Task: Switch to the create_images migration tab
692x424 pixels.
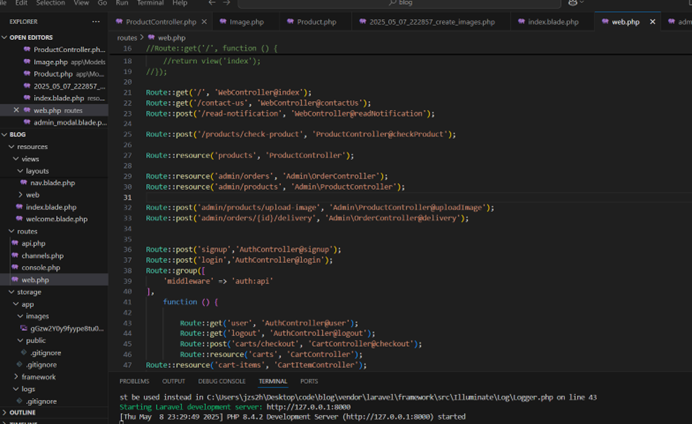Action: click(x=432, y=22)
